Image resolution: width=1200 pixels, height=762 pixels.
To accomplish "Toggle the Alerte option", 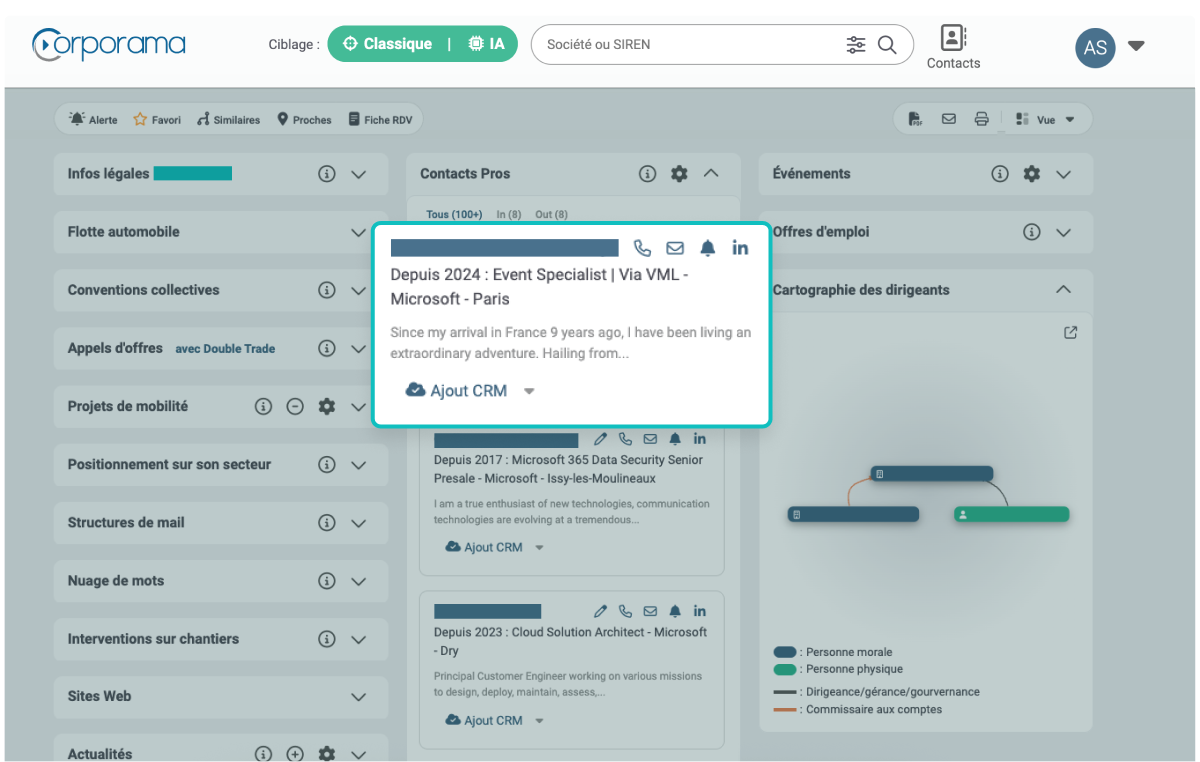I will (x=93, y=120).
